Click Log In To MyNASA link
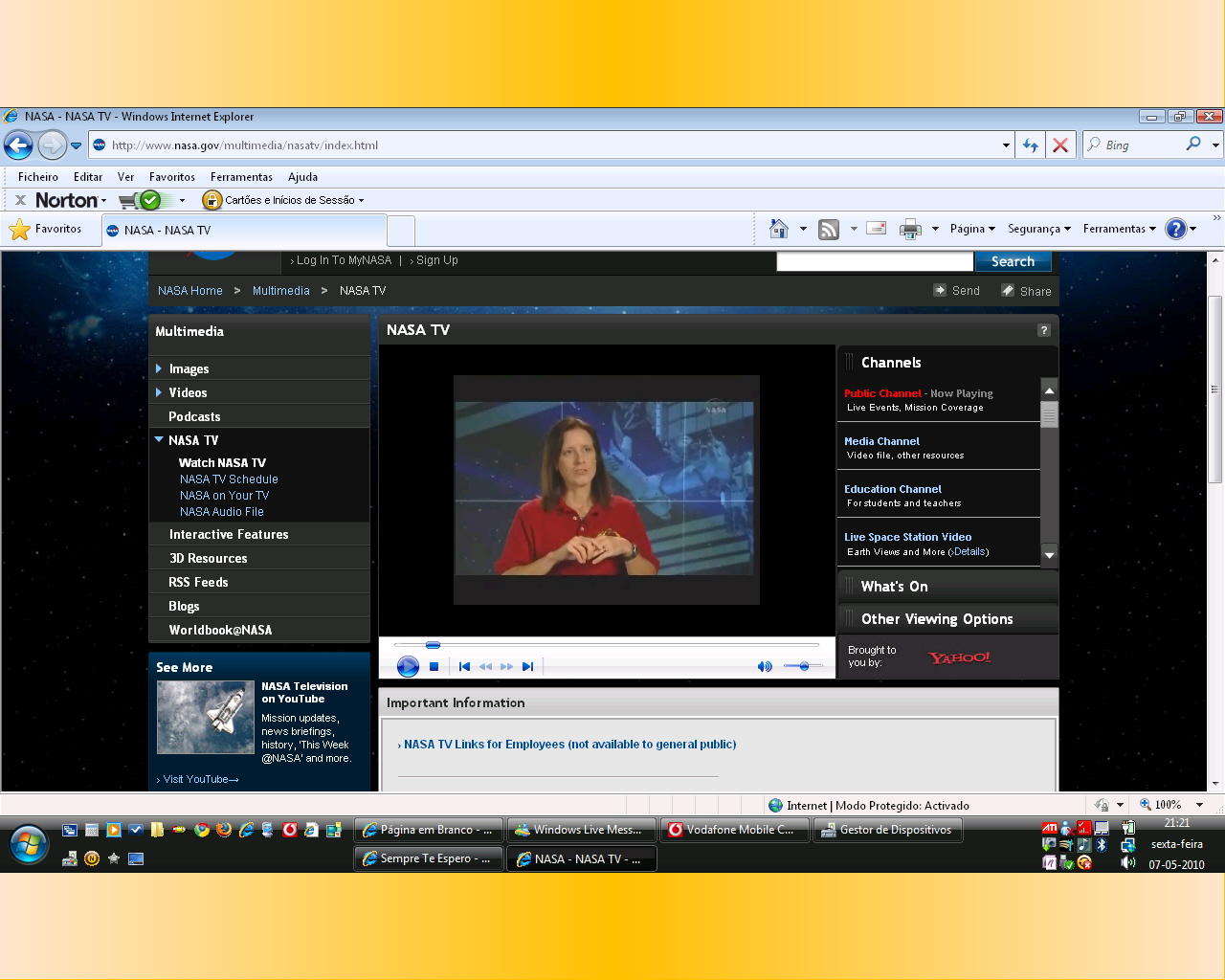 (344, 260)
